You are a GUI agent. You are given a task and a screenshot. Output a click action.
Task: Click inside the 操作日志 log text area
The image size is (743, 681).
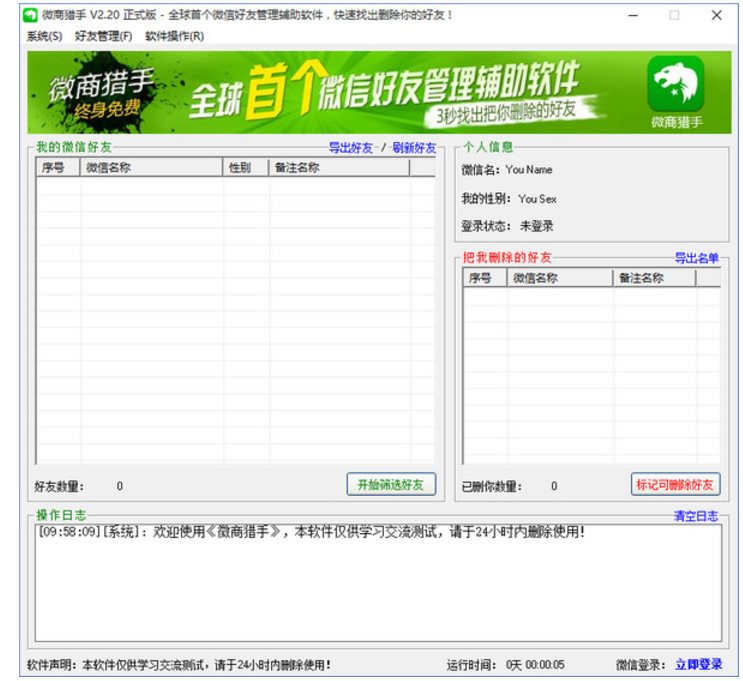(x=378, y=583)
